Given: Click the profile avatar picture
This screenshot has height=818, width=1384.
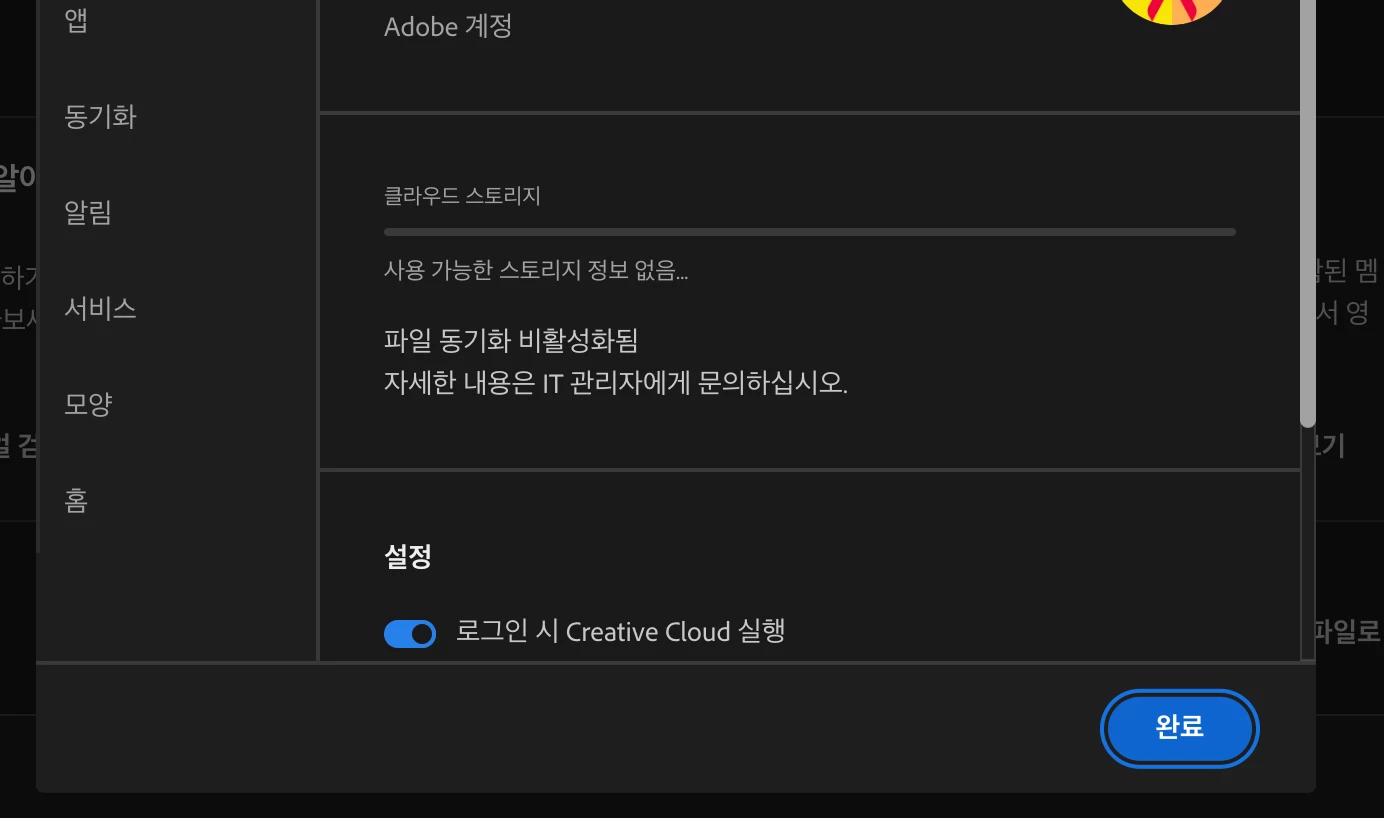Looking at the screenshot, I should pos(1171,10).
